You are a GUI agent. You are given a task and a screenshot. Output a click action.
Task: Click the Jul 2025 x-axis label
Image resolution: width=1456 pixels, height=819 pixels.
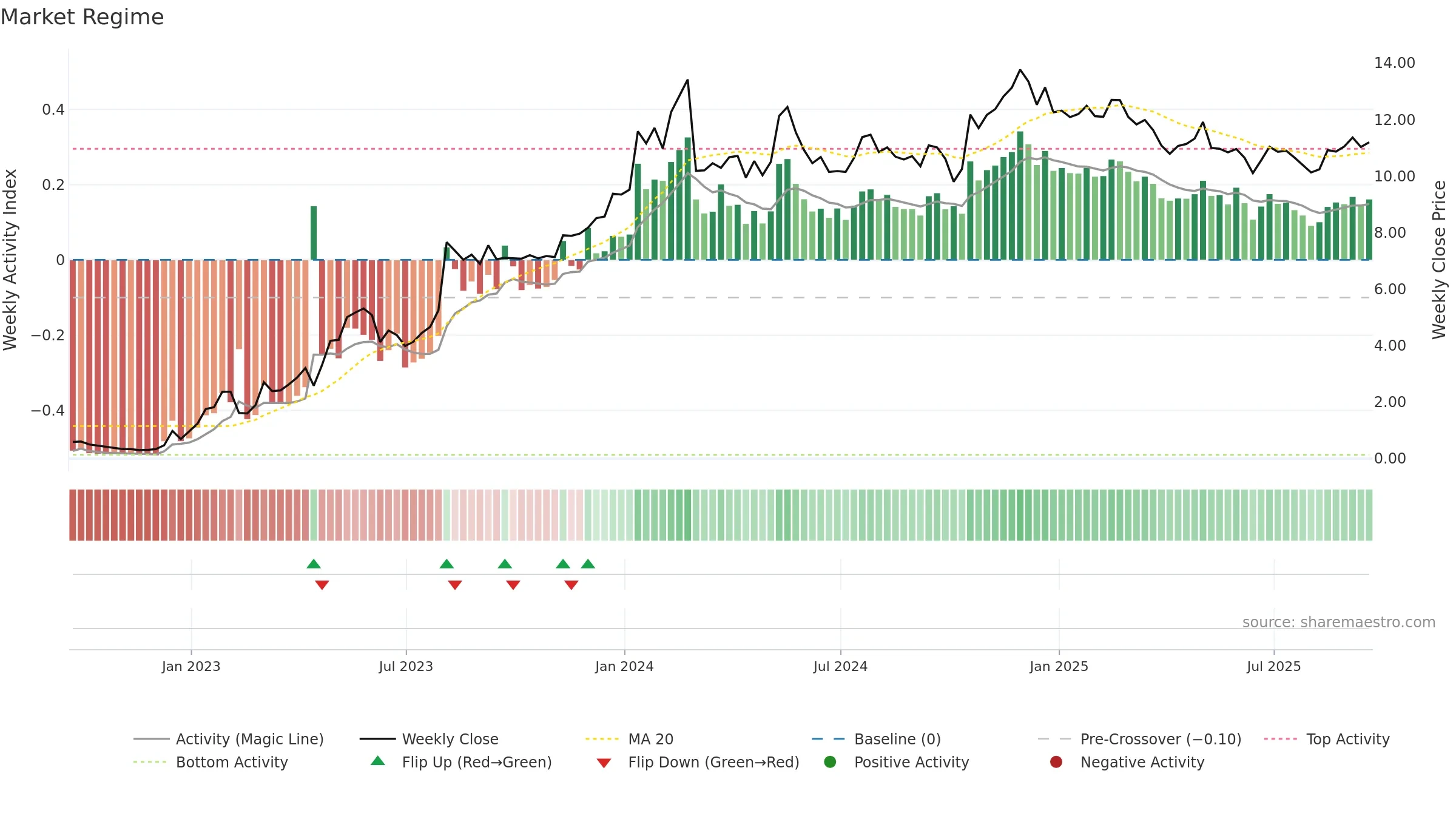coord(1274,666)
